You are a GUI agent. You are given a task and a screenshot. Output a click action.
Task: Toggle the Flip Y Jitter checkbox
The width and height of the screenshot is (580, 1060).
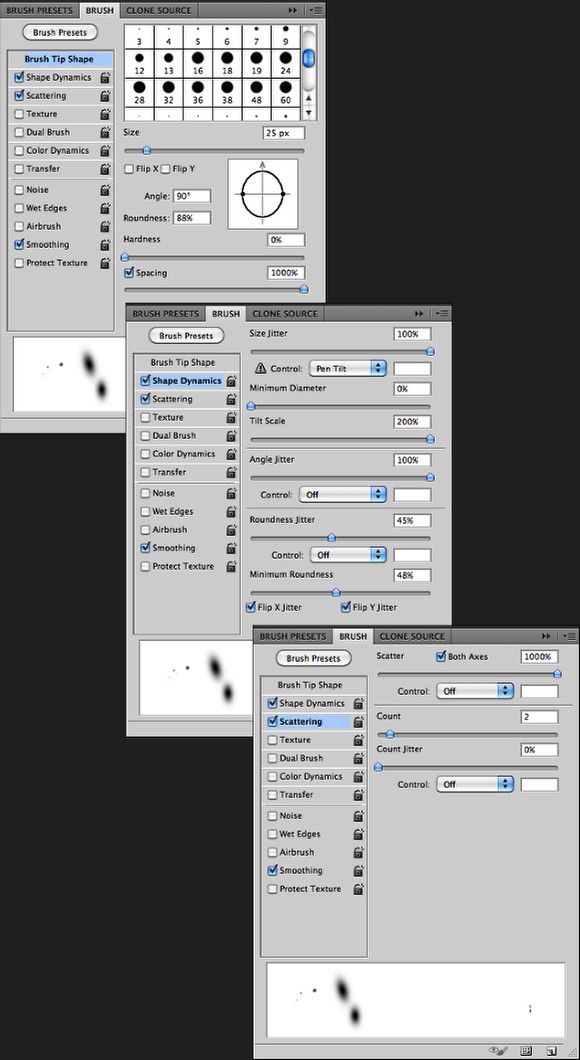[x=345, y=607]
